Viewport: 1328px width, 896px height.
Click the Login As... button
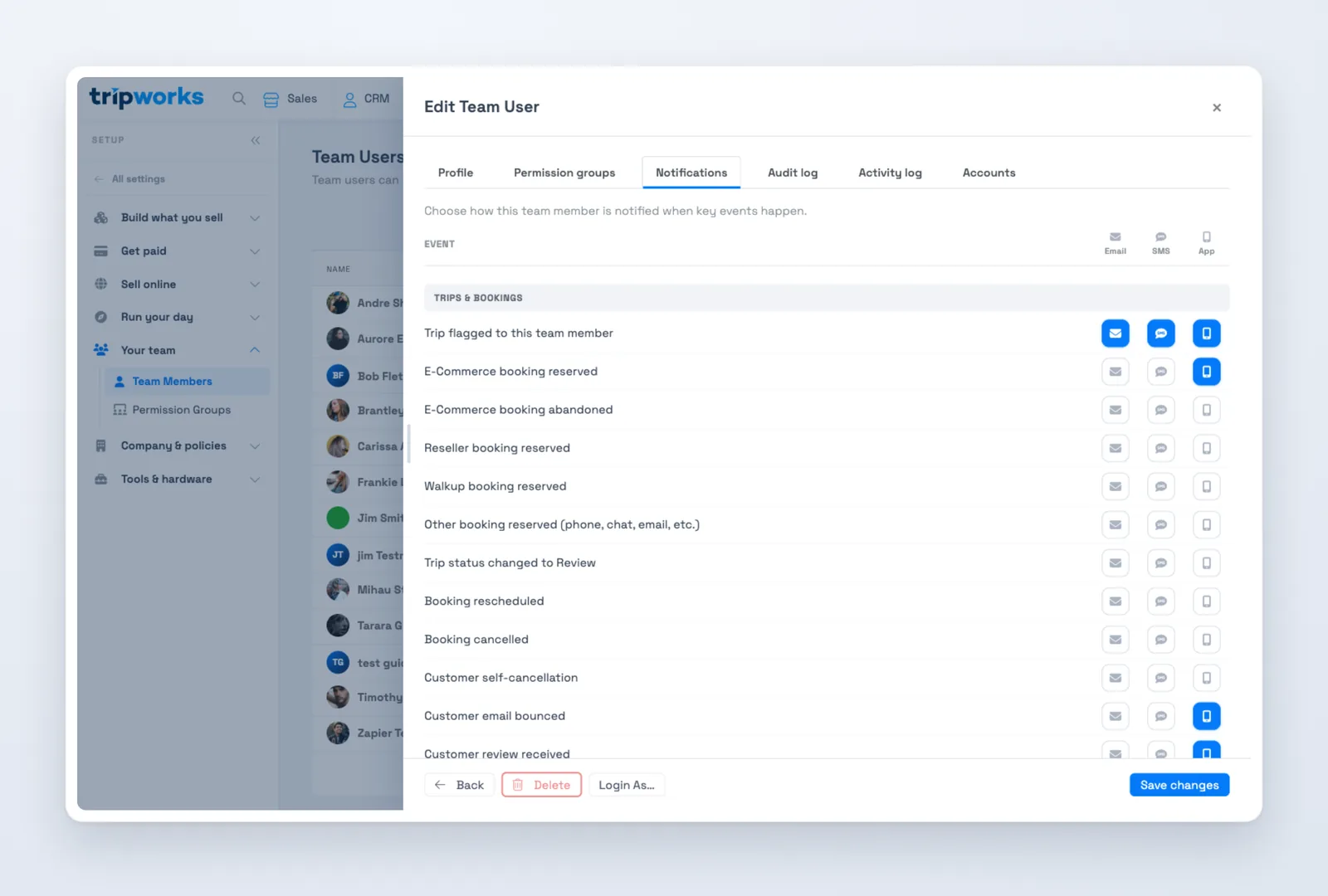(627, 785)
